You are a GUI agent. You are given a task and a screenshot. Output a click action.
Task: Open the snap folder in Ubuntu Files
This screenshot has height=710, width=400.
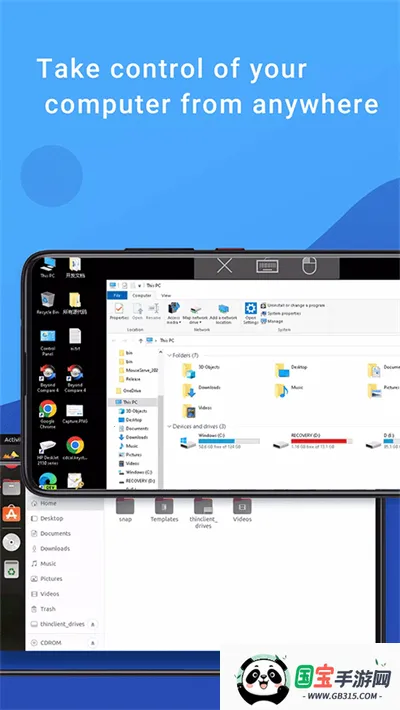125,510
